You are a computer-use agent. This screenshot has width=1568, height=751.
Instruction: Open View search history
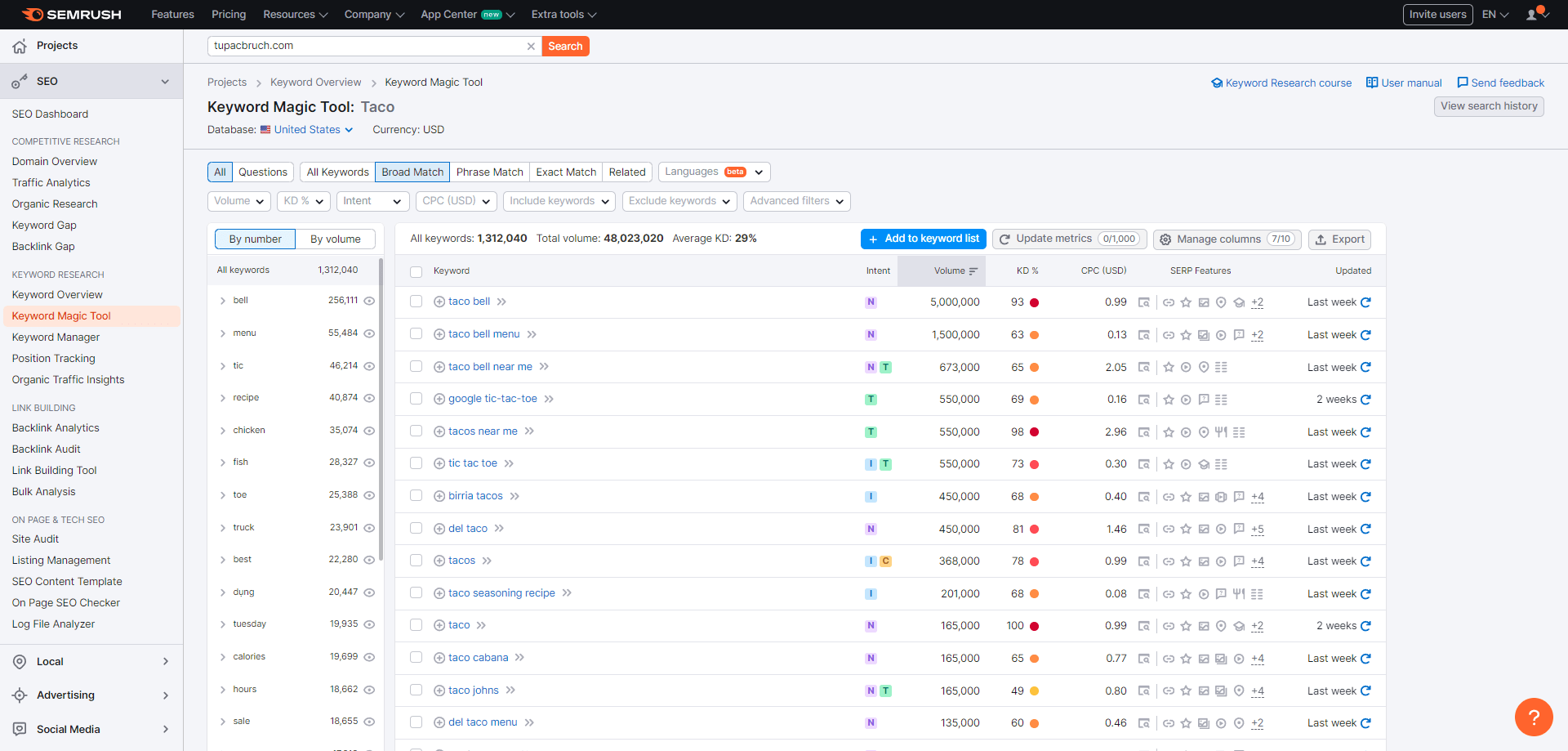tap(1488, 106)
